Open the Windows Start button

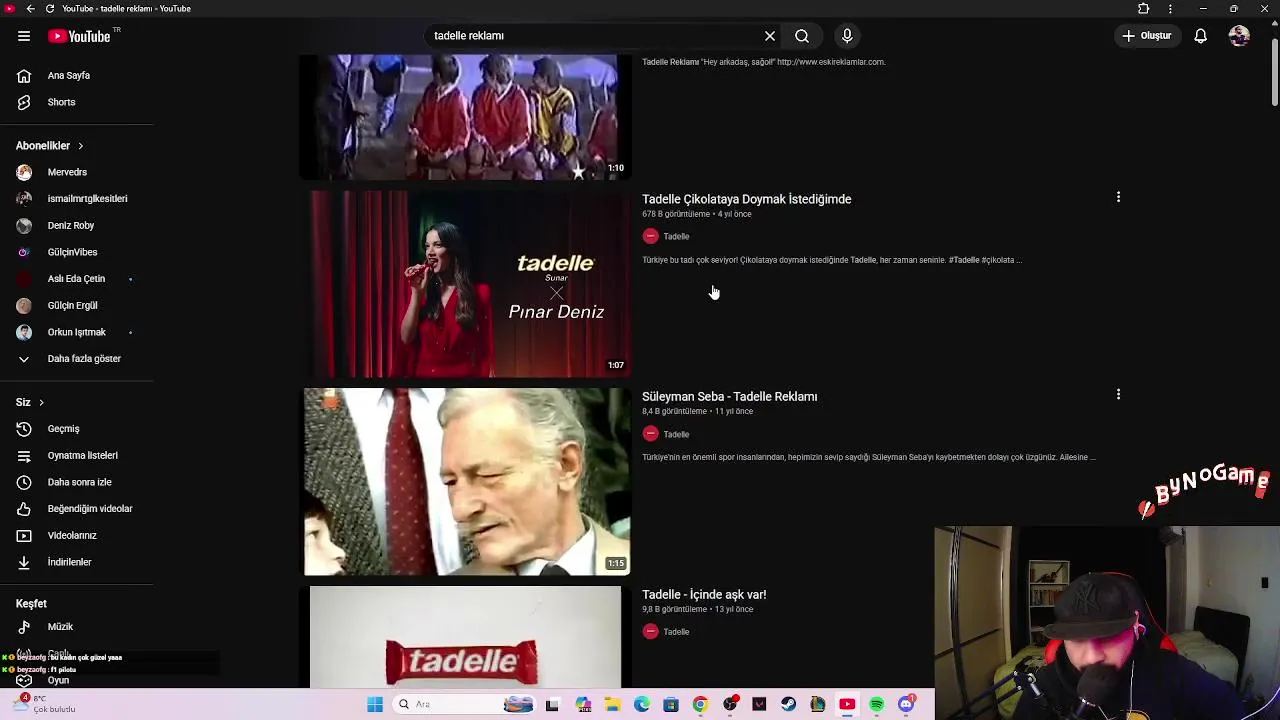click(375, 704)
